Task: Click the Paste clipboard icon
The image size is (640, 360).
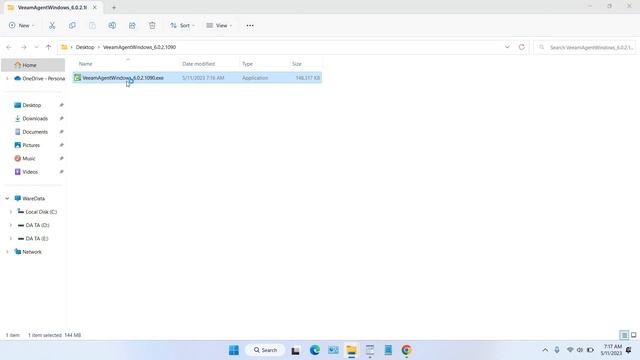Action: click(92, 25)
